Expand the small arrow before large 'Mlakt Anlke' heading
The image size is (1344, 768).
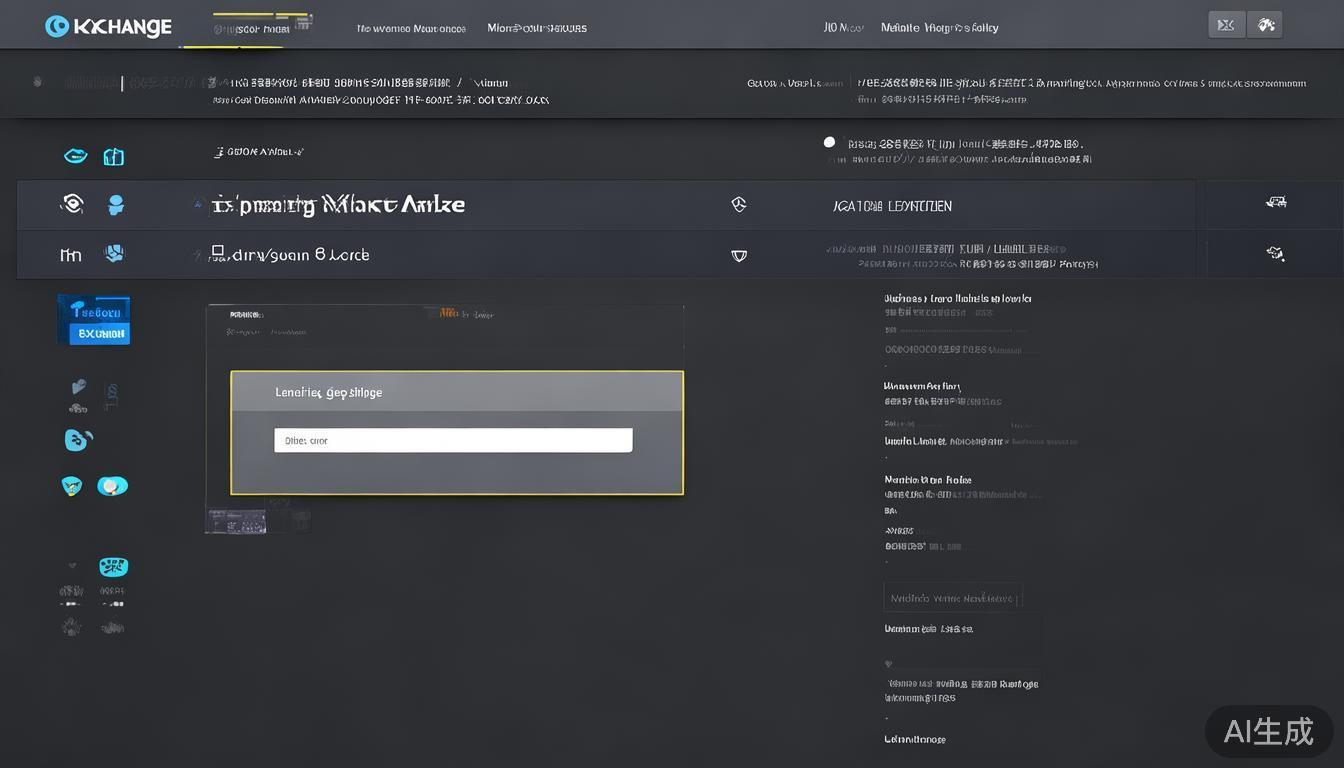click(x=197, y=204)
